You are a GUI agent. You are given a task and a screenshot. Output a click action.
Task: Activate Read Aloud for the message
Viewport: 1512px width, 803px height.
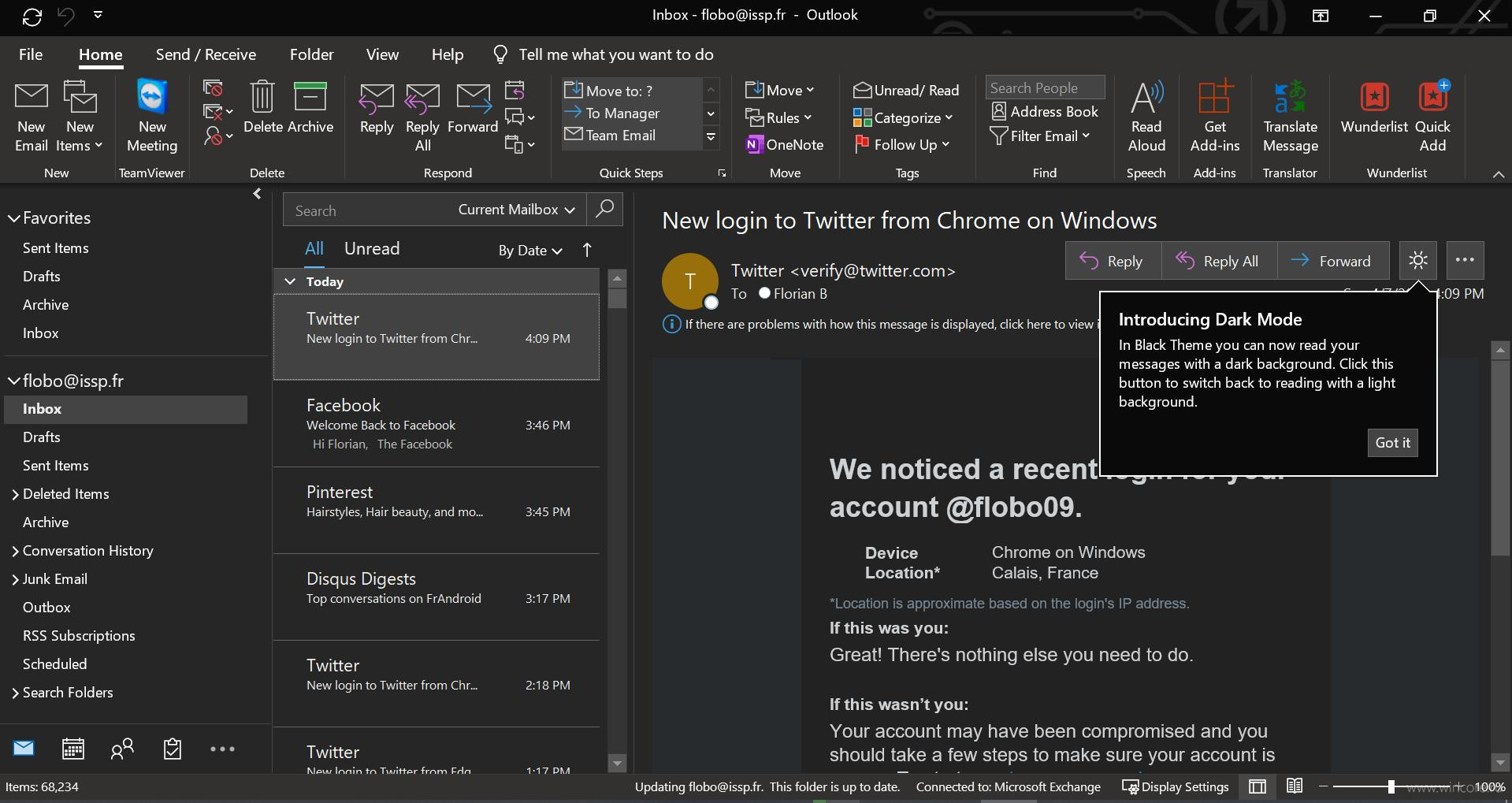coord(1146,114)
